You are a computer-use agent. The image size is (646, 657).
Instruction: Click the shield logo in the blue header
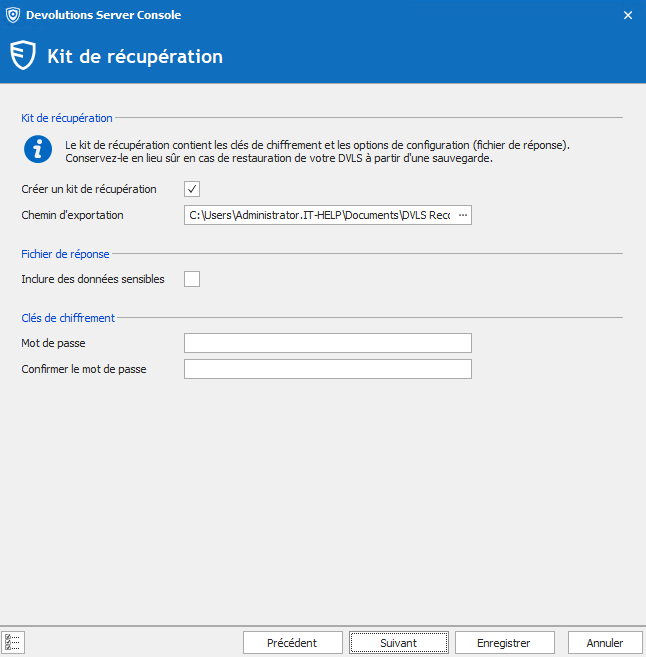click(x=23, y=56)
